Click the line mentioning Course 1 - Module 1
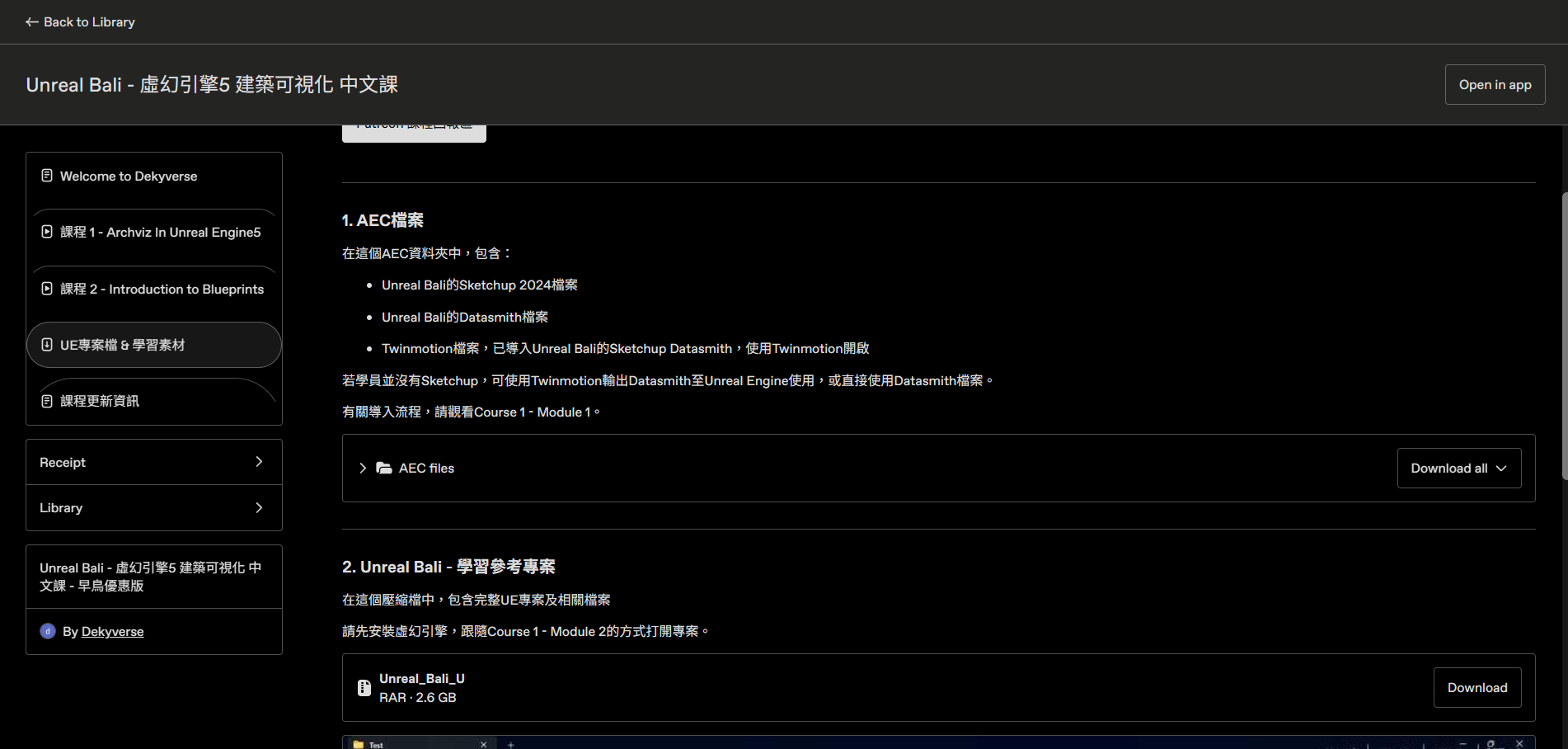The width and height of the screenshot is (1568, 749). (472, 412)
